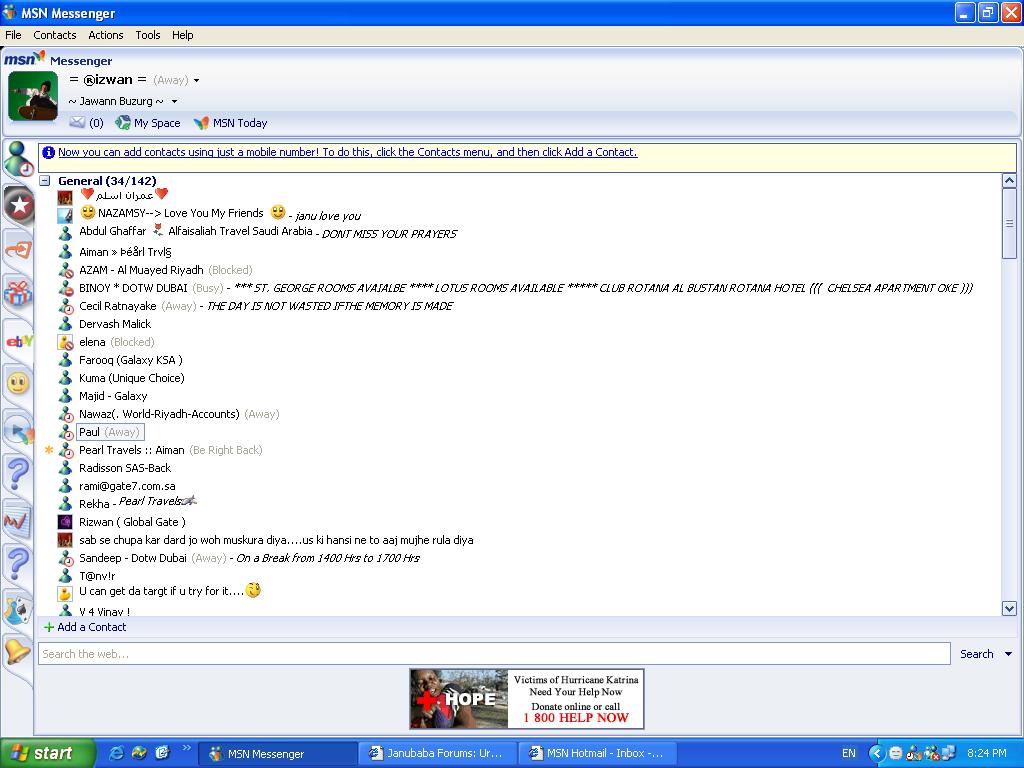This screenshot has height=768, width=1024.
Task: Click the contact list scroll down arrow
Action: point(1009,609)
